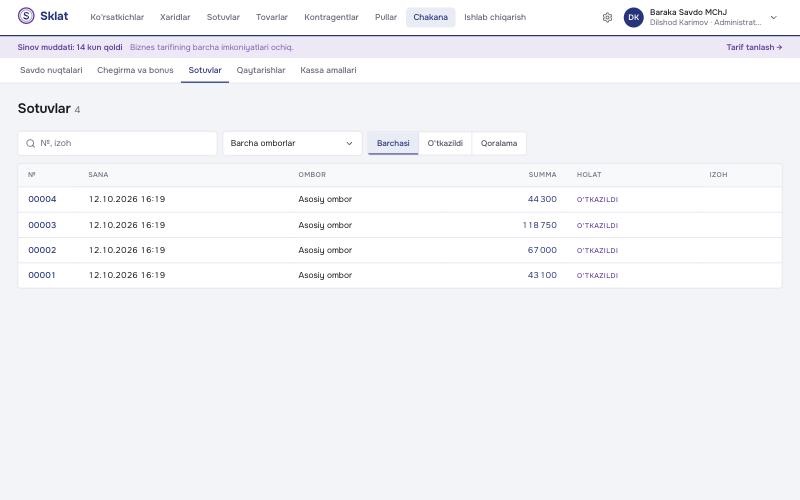The image size is (800, 500).
Task: Filter by Barchasi status
Action: click(393, 143)
